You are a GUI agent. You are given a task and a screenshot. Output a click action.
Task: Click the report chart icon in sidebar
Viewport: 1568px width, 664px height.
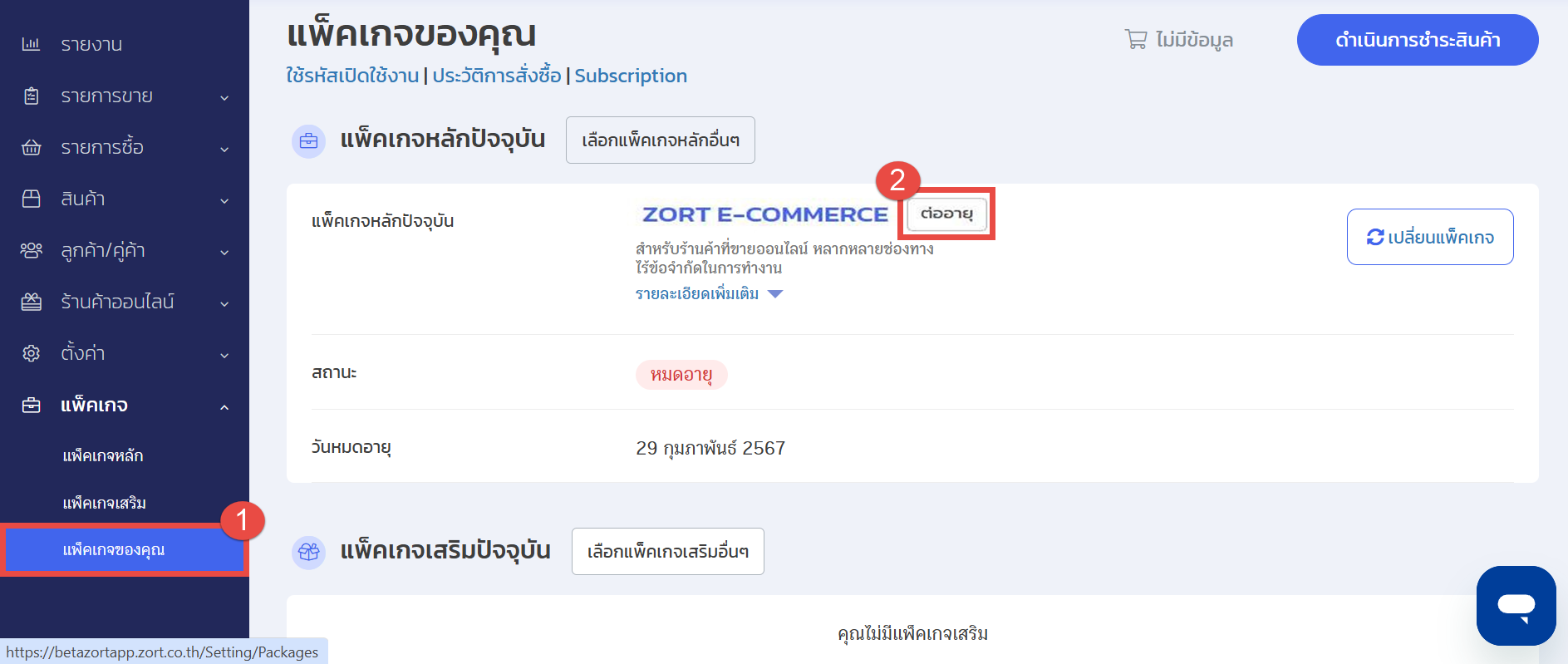[31, 44]
